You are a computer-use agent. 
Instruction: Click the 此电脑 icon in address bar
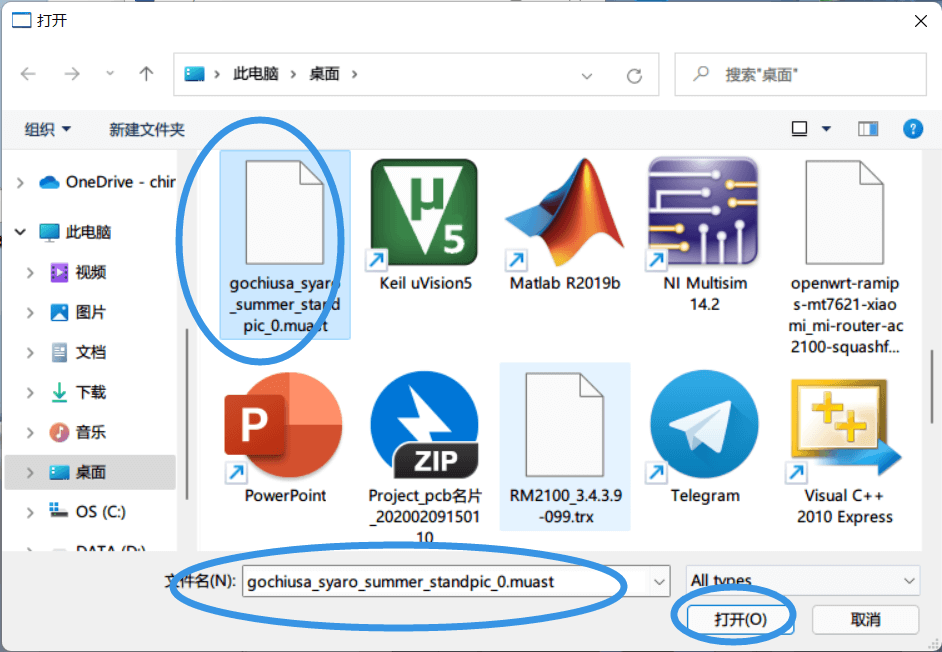coord(194,74)
